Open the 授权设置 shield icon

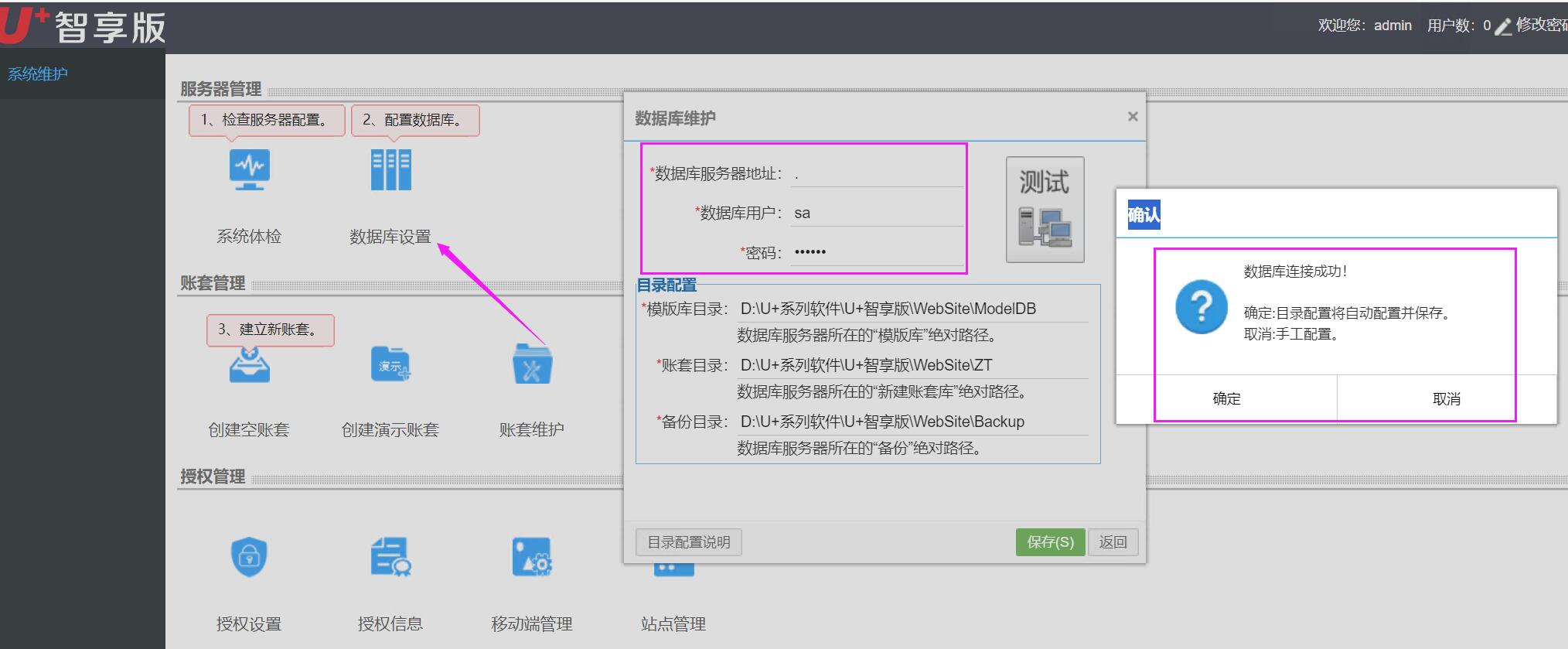249,557
